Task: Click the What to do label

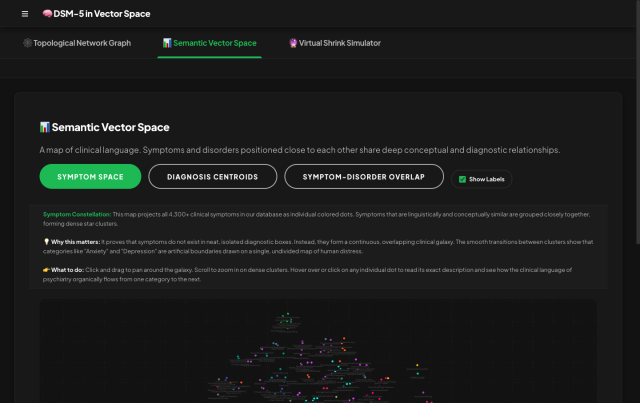Action: click(67, 270)
